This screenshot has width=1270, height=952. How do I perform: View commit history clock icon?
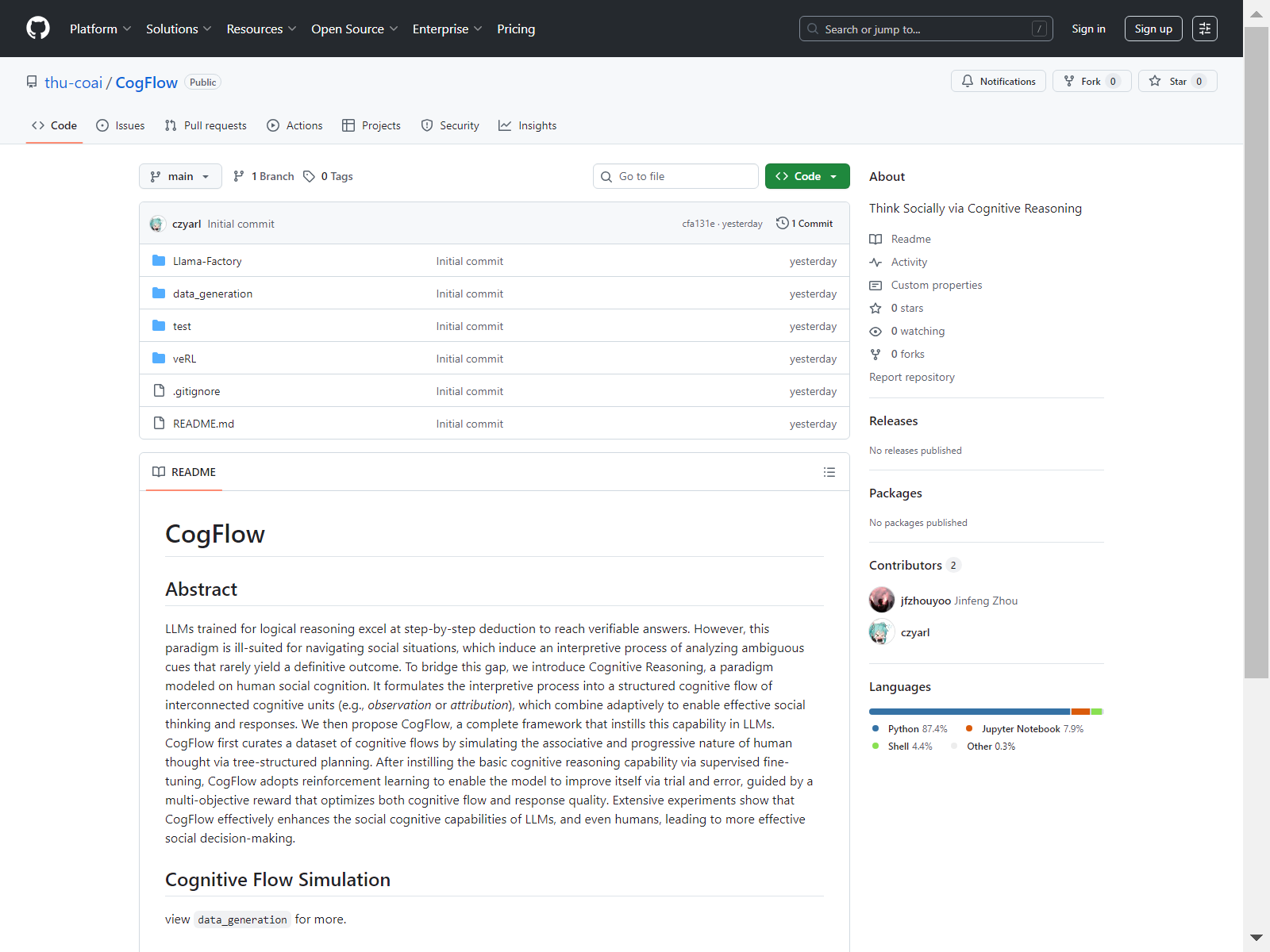pos(782,223)
